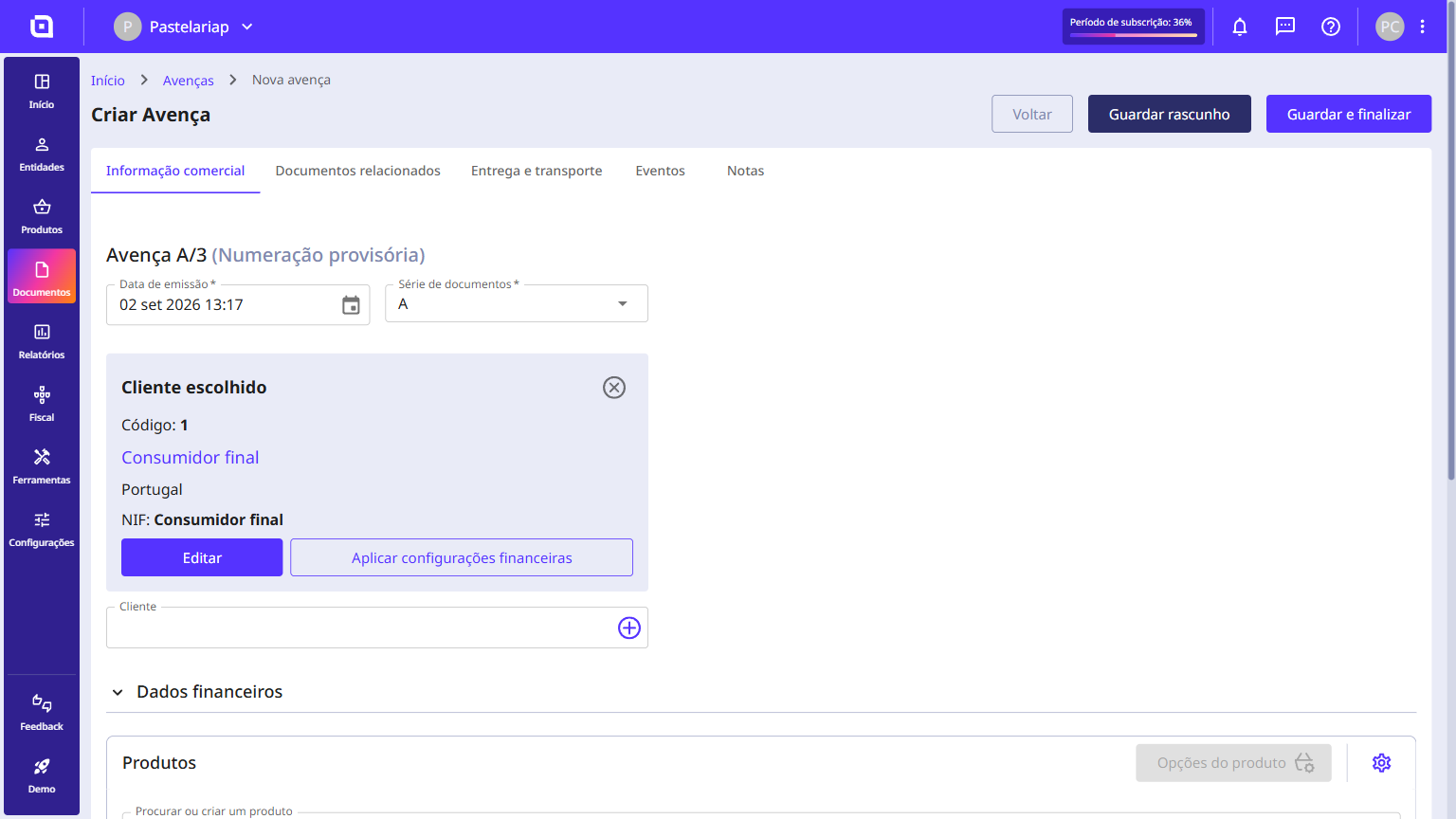Add a new client with plus icon
This screenshot has width=1456, height=819.
[x=629, y=628]
